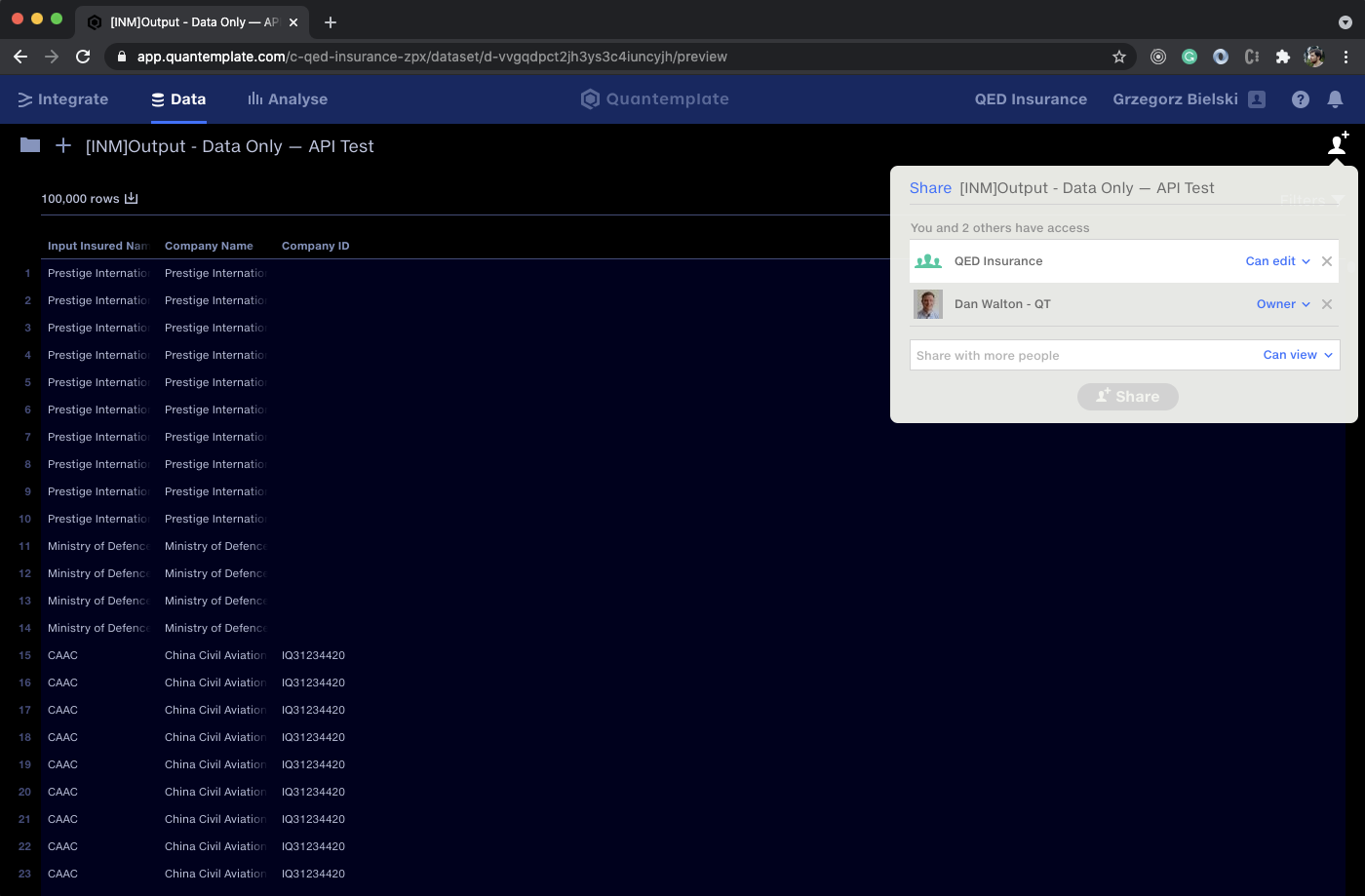Open the share people icon at top right

tap(1338, 143)
